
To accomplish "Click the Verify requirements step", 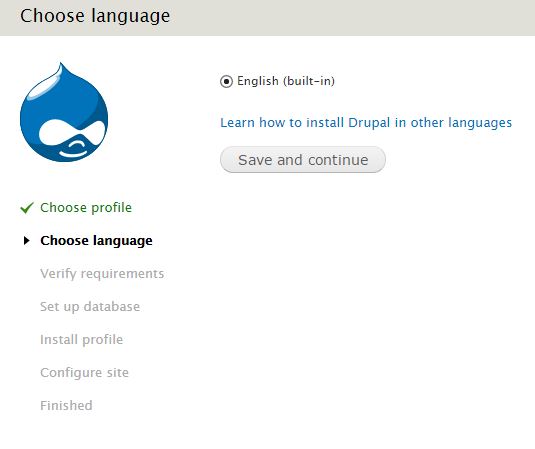I will coord(102,274).
